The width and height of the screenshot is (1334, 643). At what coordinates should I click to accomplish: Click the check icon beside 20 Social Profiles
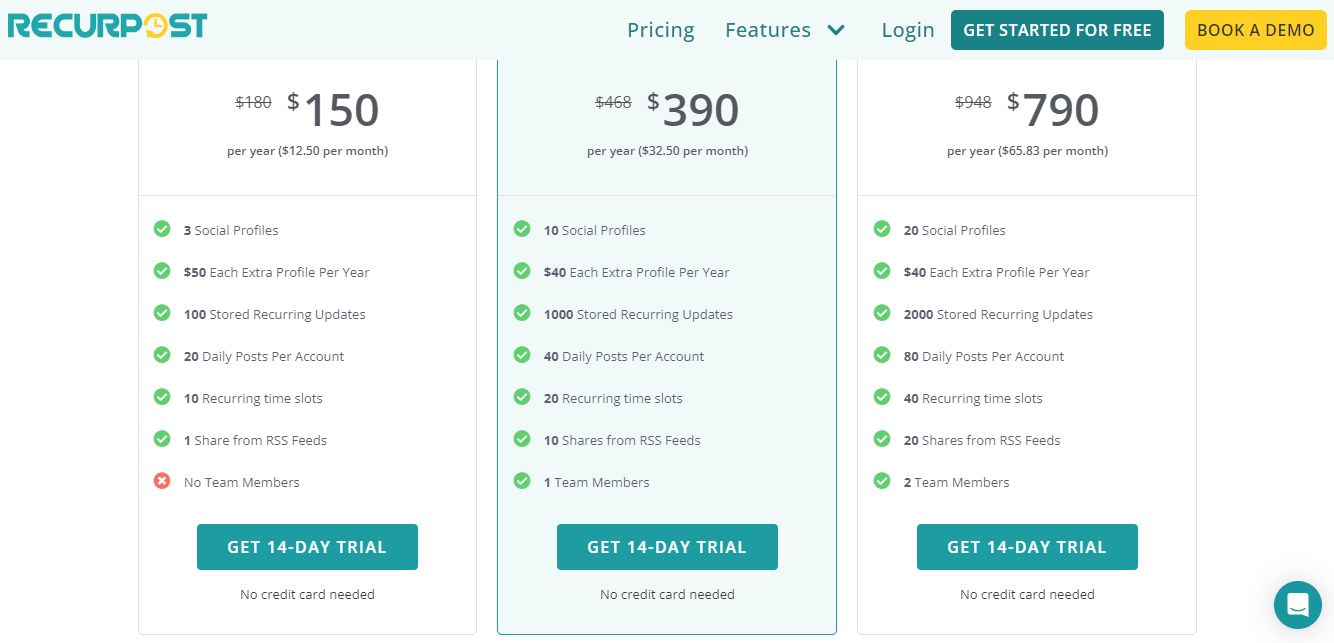(882, 229)
